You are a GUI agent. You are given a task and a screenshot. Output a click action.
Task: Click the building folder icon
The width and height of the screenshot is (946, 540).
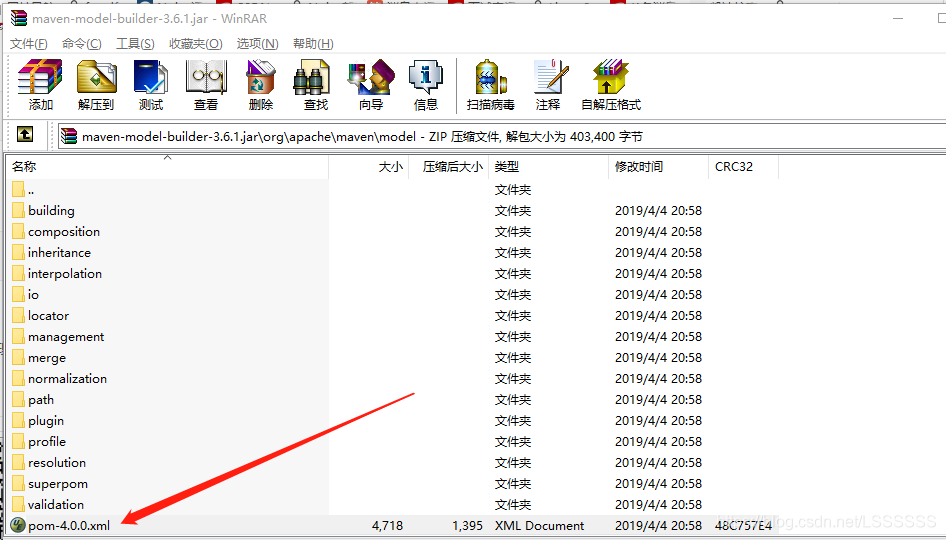click(x=18, y=210)
